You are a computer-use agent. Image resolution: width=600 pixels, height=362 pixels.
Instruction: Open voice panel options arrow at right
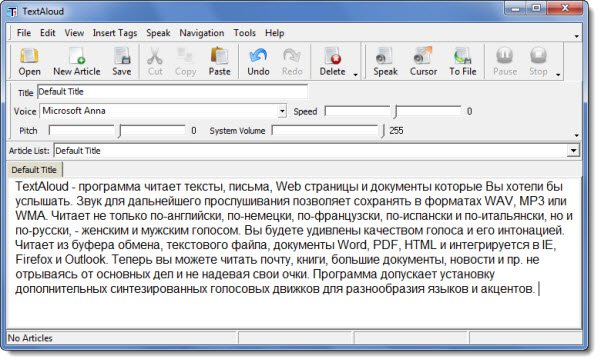coord(577,135)
